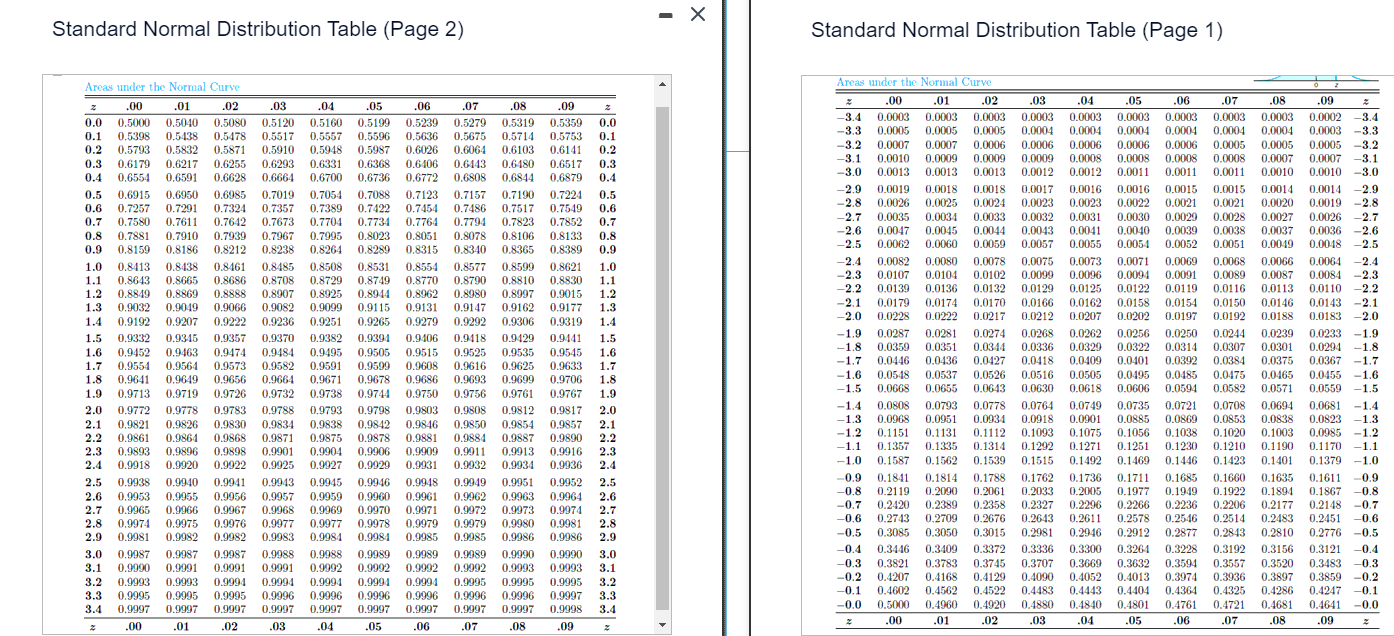Click the bottom '.00' column footer on Page 1
The width and height of the screenshot is (1394, 636).
click(895, 621)
